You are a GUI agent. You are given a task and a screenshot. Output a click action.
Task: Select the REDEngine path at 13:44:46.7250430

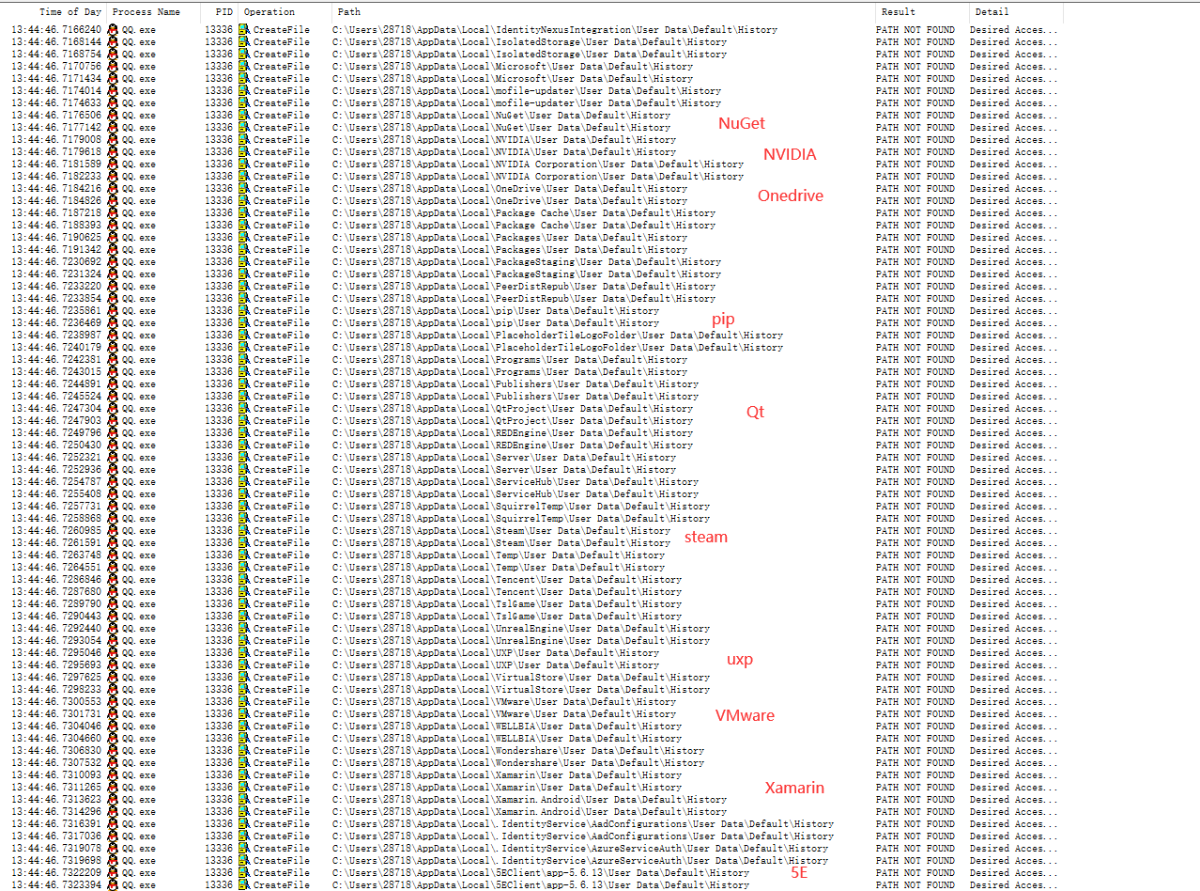tap(513, 445)
